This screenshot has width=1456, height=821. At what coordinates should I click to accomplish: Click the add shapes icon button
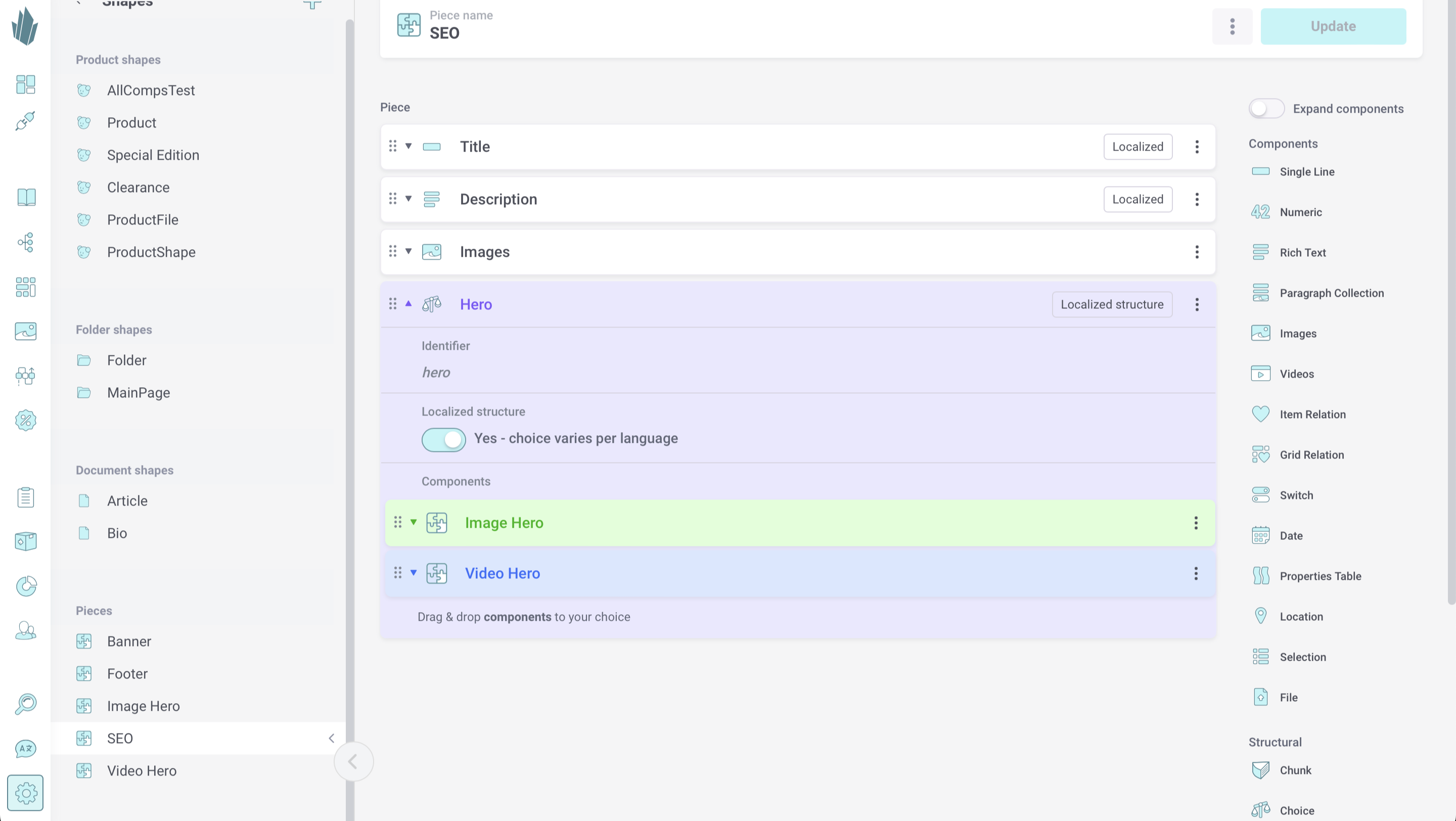[312, 4]
